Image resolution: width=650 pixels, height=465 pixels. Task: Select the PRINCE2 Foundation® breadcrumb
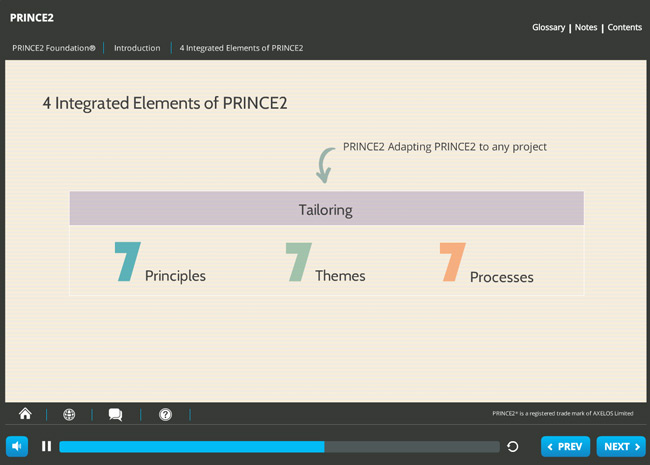54,48
